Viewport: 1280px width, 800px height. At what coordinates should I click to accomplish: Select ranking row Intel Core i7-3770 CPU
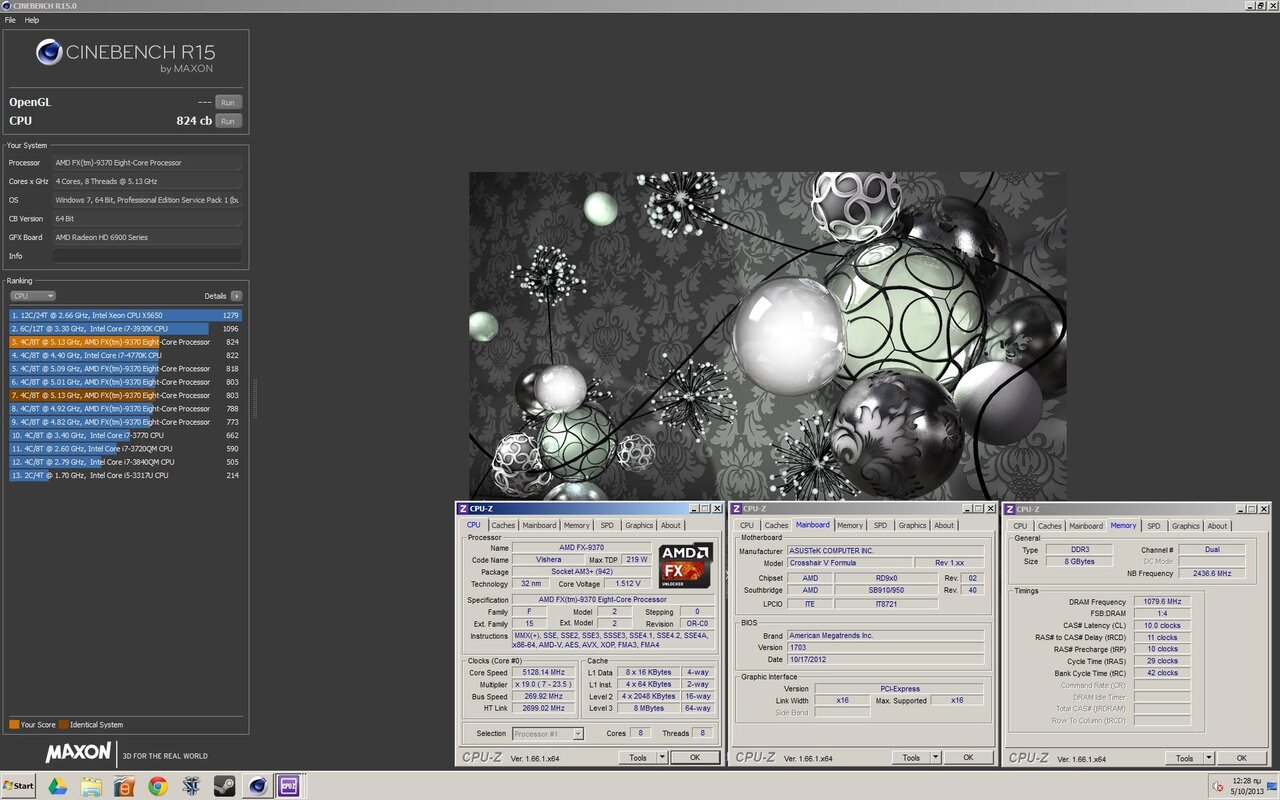126,435
